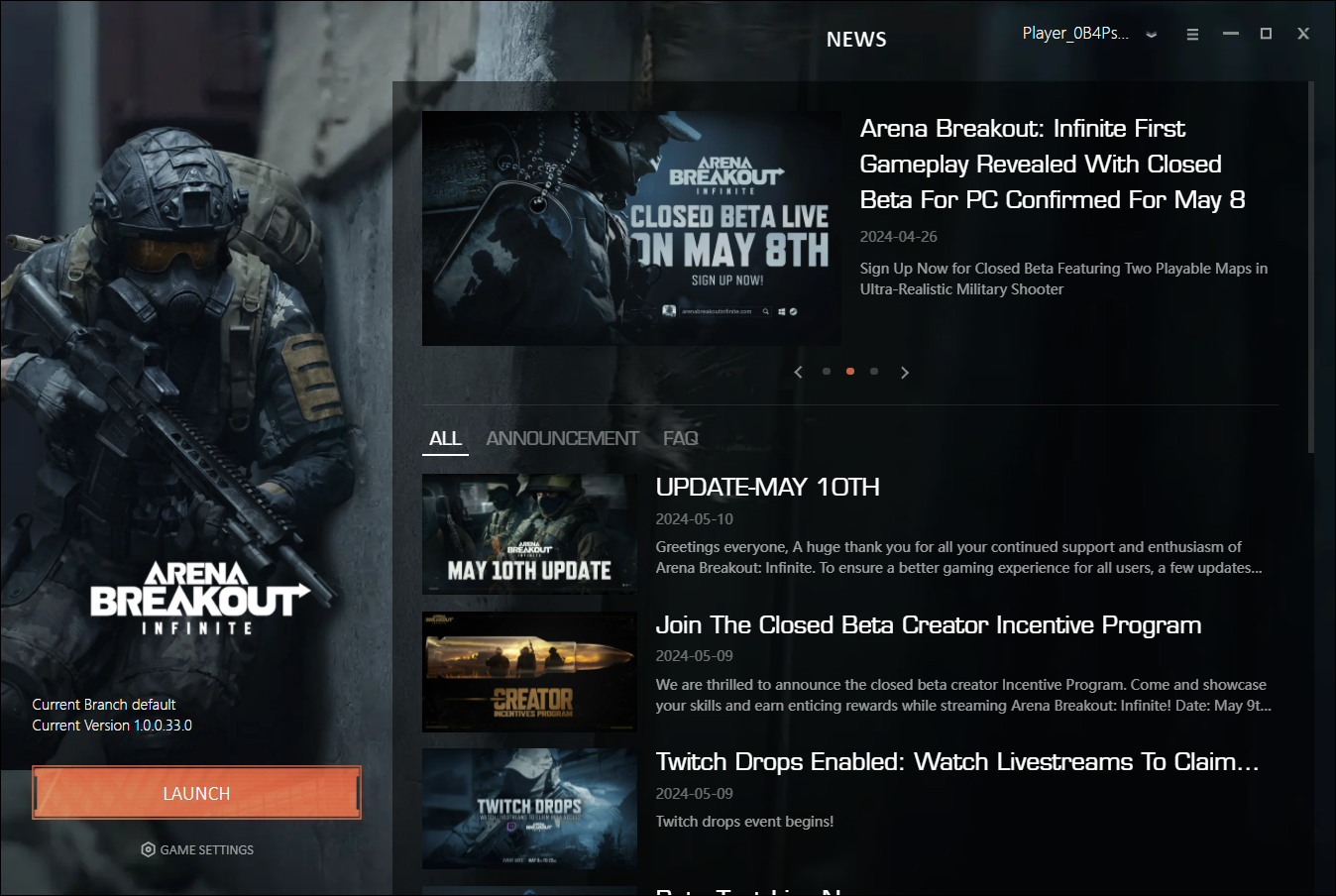This screenshot has width=1336, height=896.
Task: Switch to the FAQ tab
Action: (681, 438)
